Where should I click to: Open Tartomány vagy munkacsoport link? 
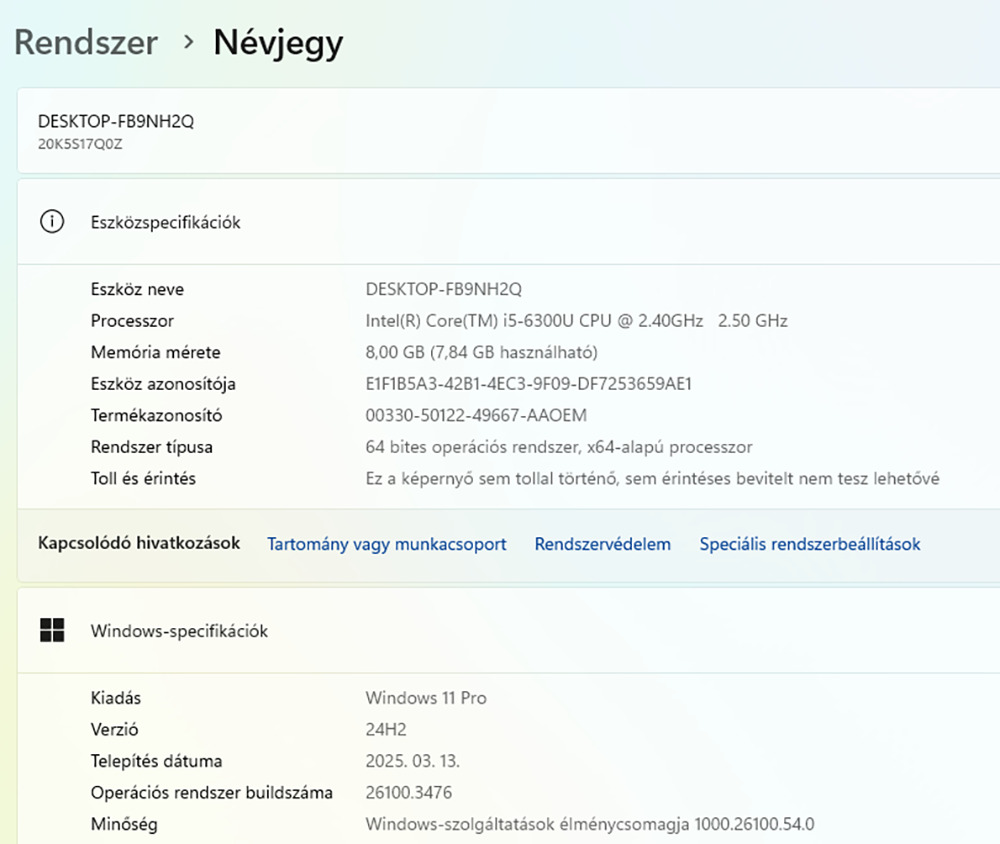pos(386,544)
